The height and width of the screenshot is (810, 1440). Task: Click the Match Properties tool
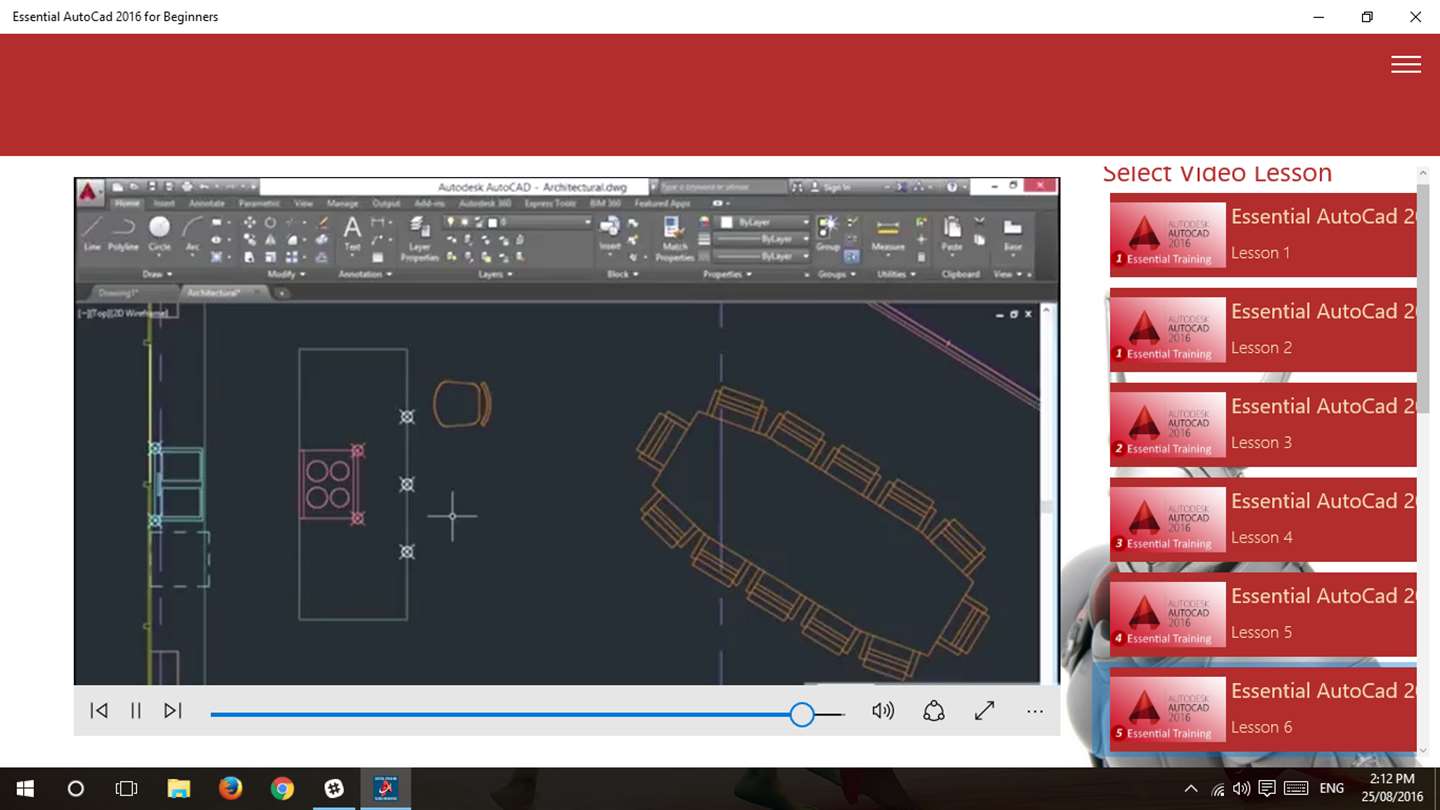point(675,237)
